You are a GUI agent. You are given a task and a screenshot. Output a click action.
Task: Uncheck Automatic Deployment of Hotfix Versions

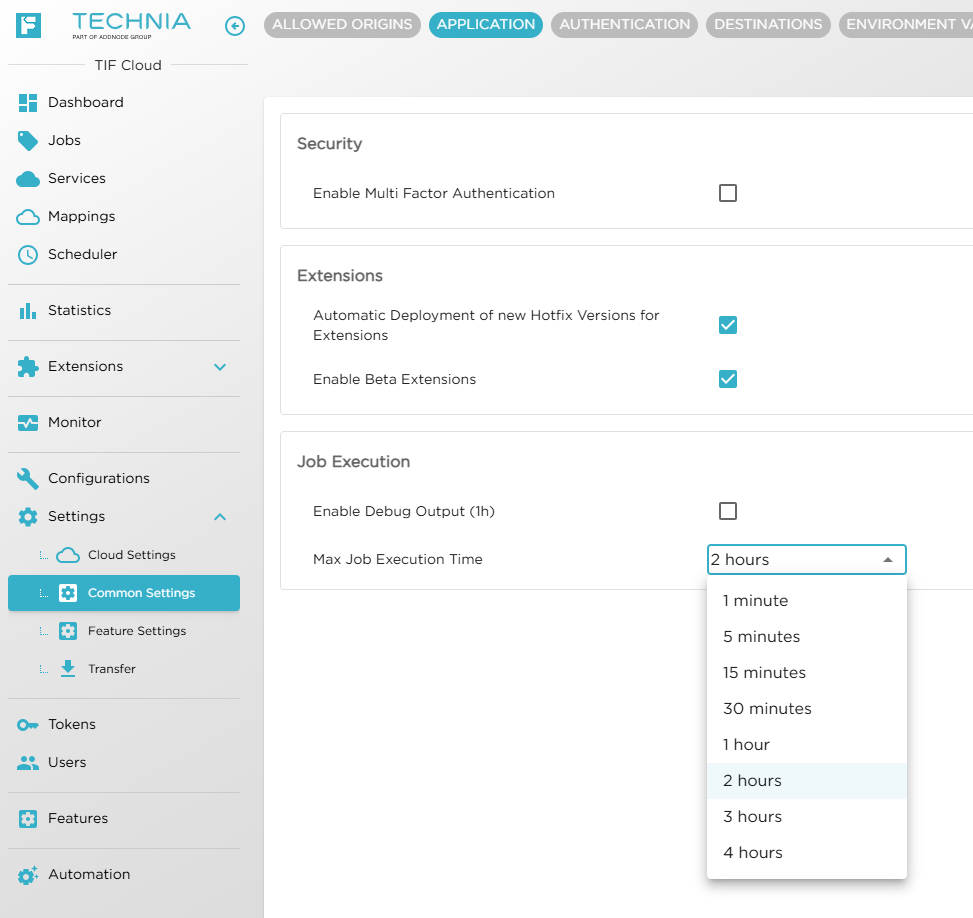[x=727, y=325]
